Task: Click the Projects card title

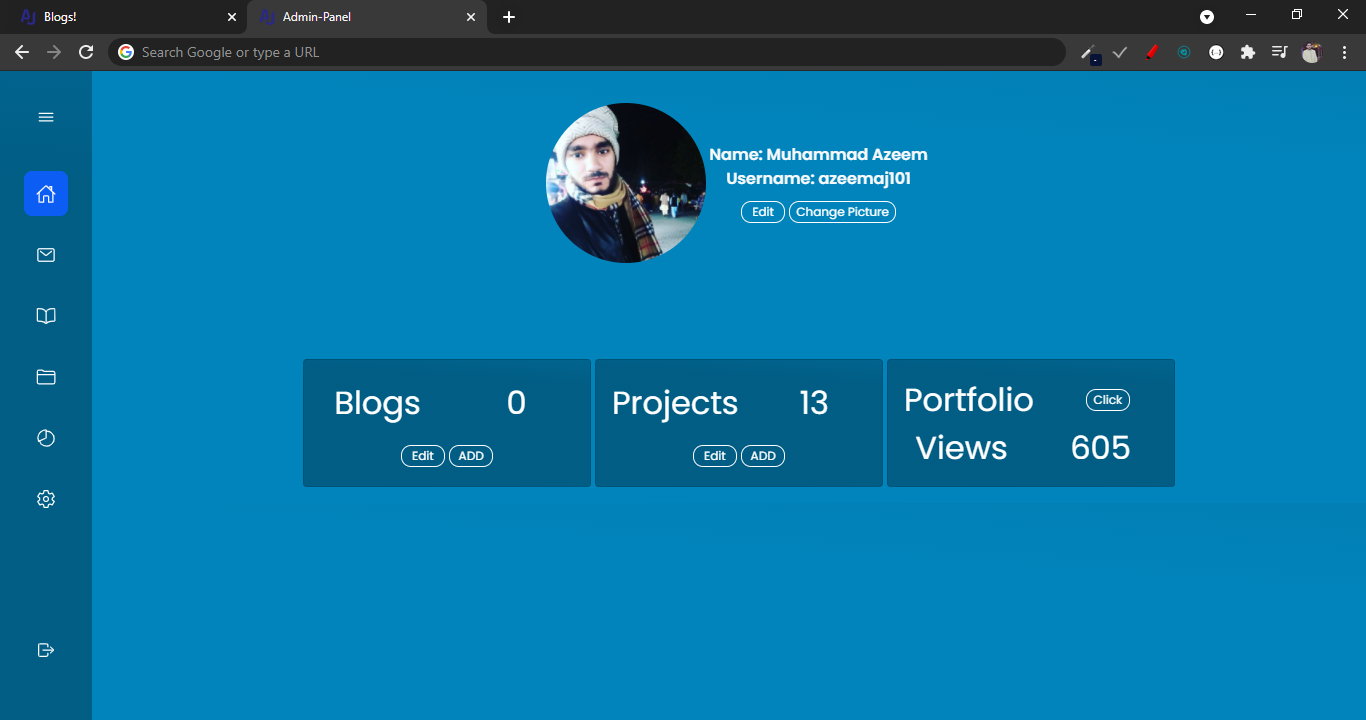Action: click(675, 403)
